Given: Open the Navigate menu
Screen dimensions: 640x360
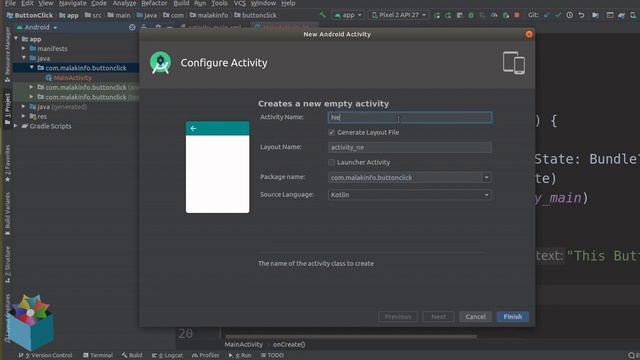Looking at the screenshot, I should tap(72, 3).
